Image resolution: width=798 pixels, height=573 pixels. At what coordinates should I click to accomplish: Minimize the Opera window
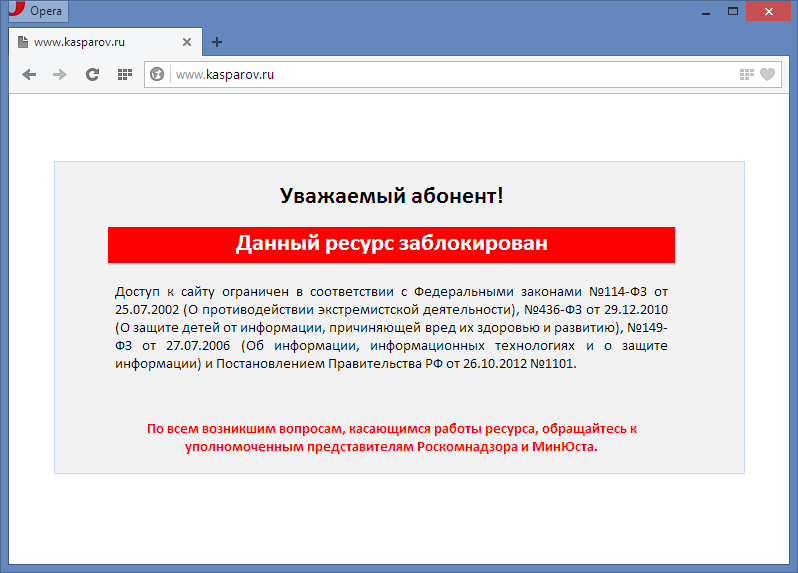706,12
